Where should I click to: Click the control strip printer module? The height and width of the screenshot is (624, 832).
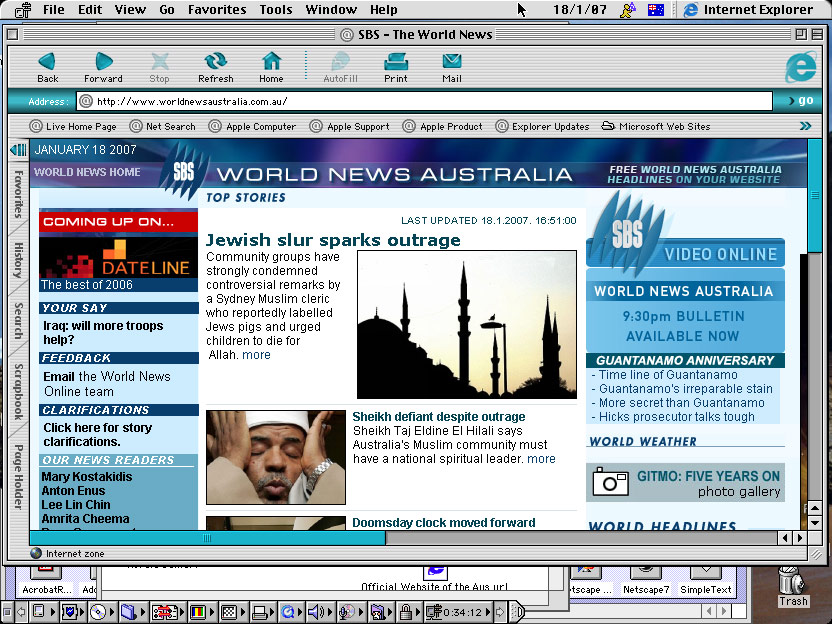tap(263, 612)
